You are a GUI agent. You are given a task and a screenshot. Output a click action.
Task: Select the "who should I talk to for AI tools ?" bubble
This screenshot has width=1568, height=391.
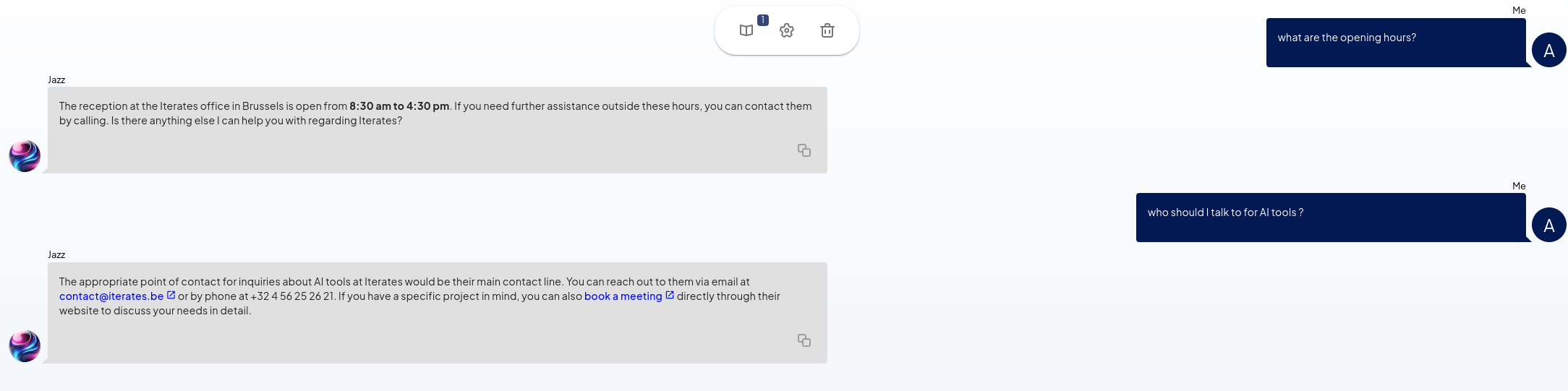[1331, 218]
